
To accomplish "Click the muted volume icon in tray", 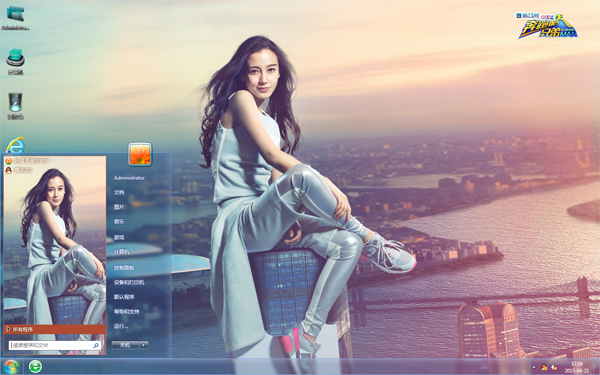I will click(554, 367).
